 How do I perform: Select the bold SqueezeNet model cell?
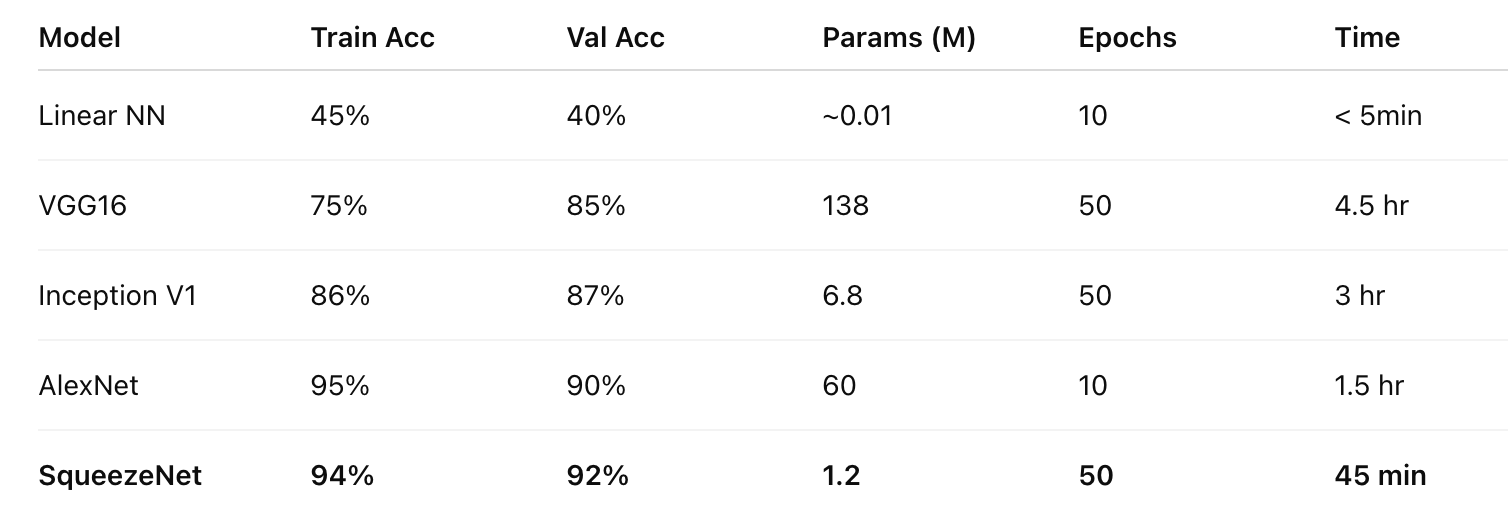click(x=120, y=476)
